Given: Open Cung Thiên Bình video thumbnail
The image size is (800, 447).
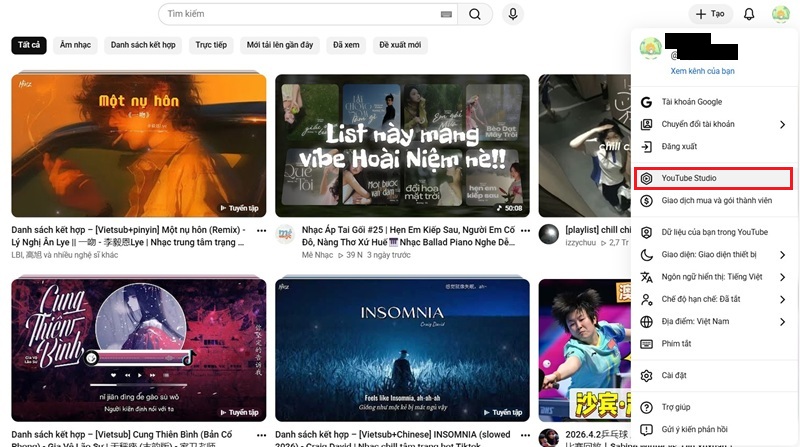Looking at the screenshot, I should (139, 350).
